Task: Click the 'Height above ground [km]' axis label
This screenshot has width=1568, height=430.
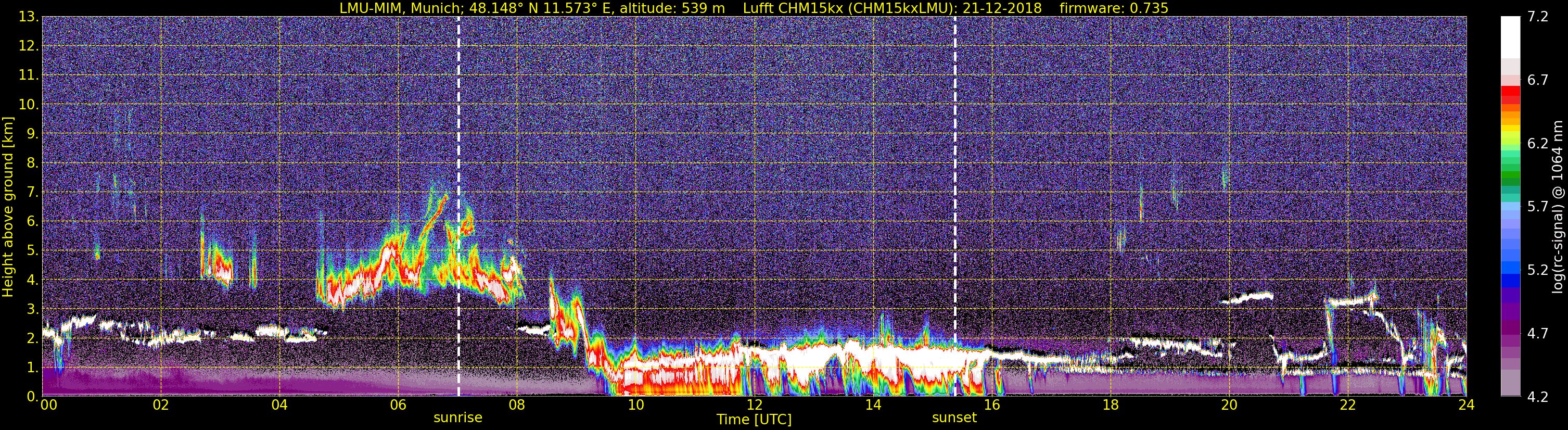Action: tap(8, 207)
